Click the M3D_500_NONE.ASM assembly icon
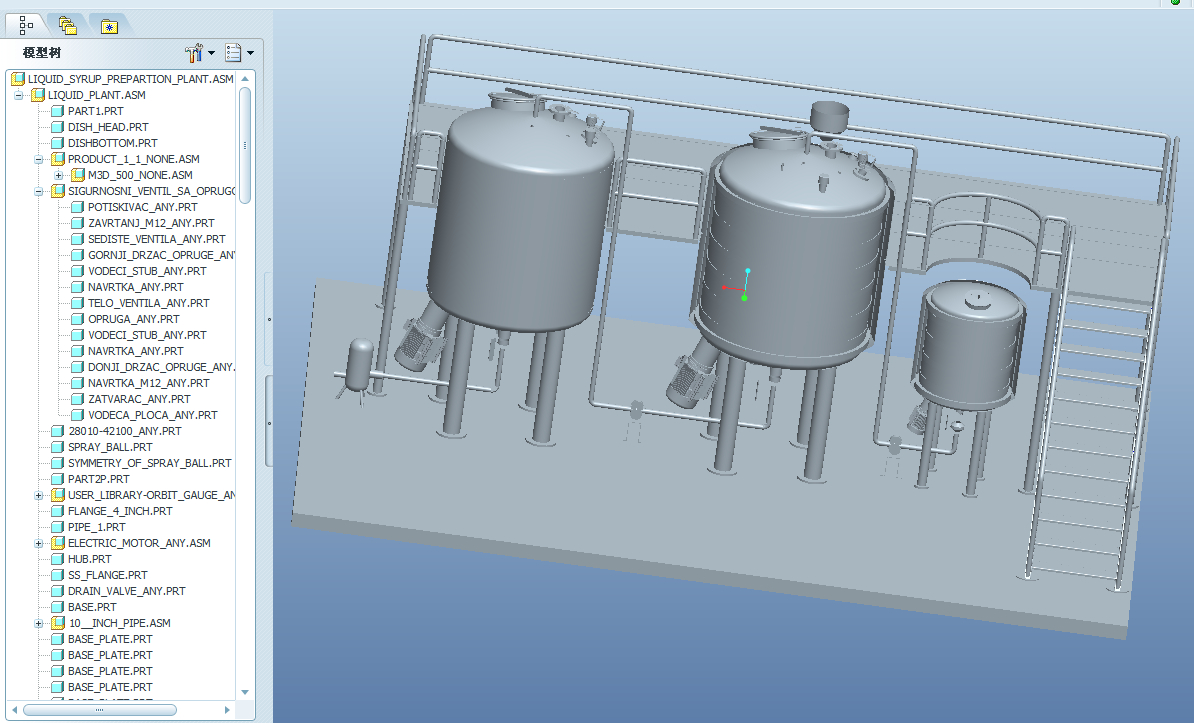 (x=78, y=175)
